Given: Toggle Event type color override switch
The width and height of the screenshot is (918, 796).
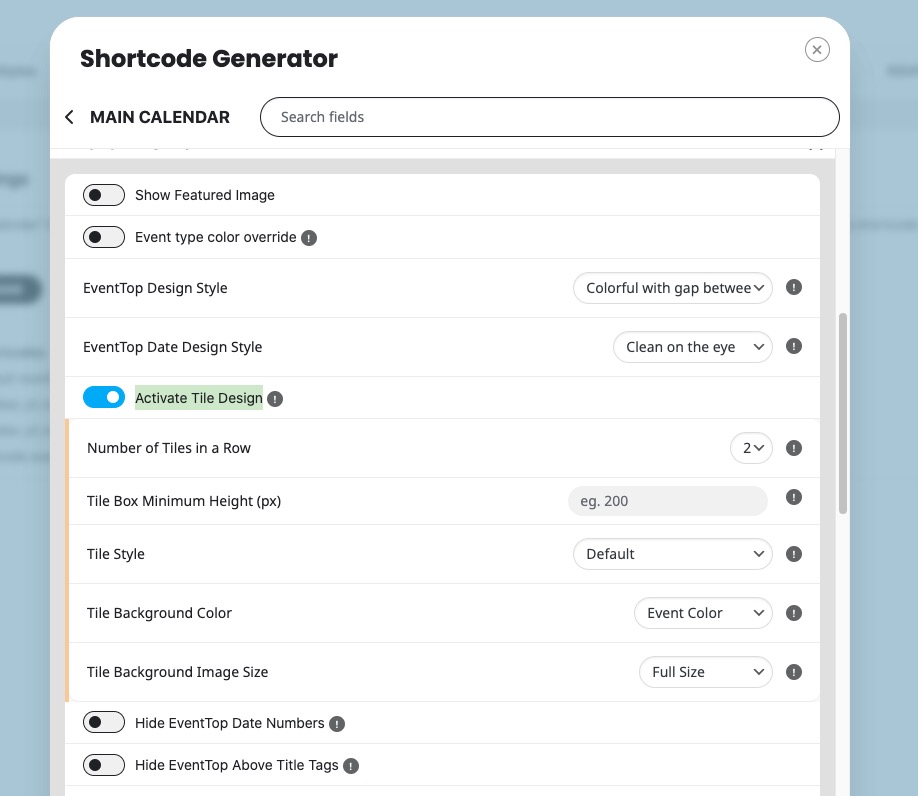Looking at the screenshot, I should (x=104, y=237).
